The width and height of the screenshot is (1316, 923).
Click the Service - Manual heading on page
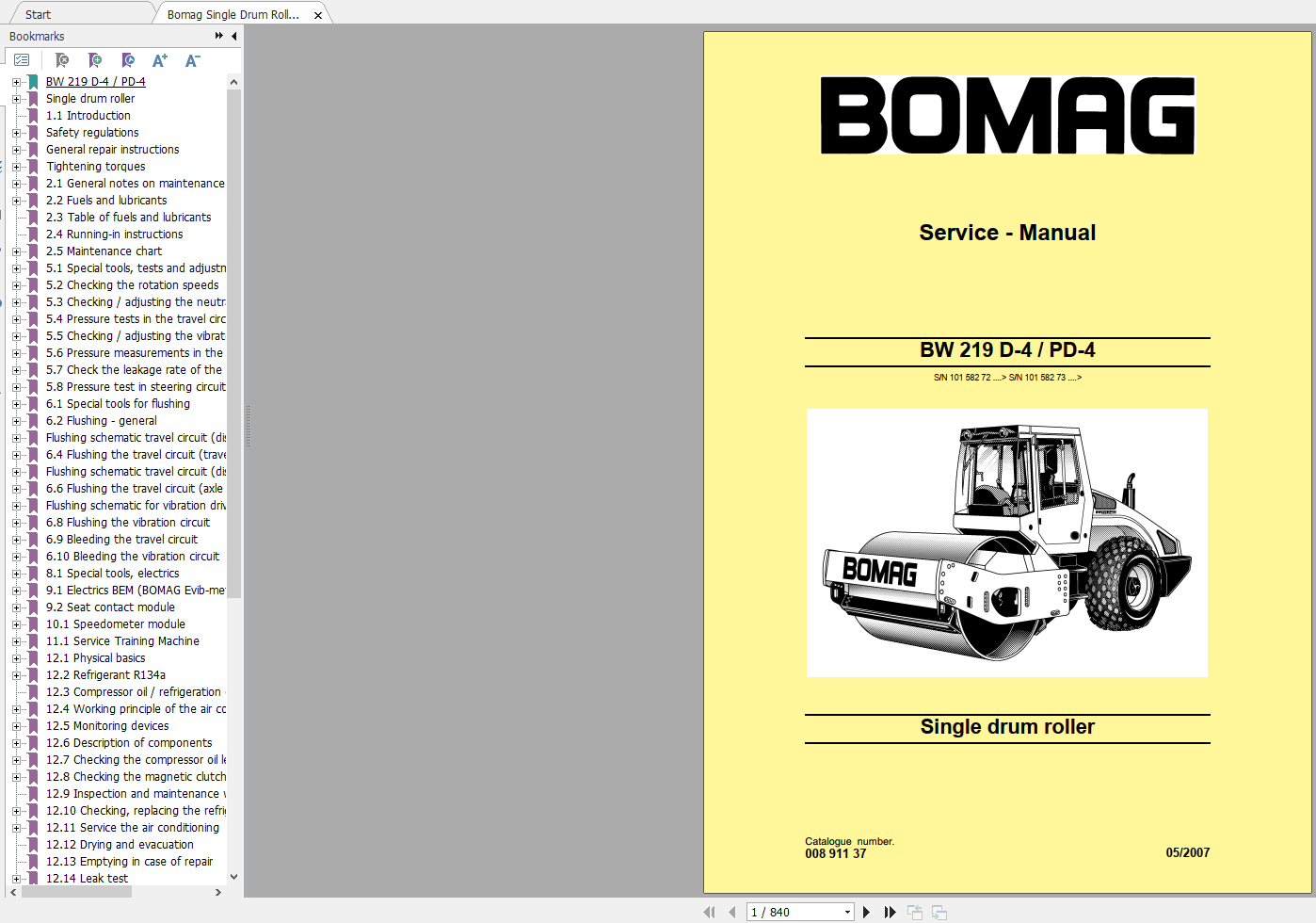pos(1007,233)
